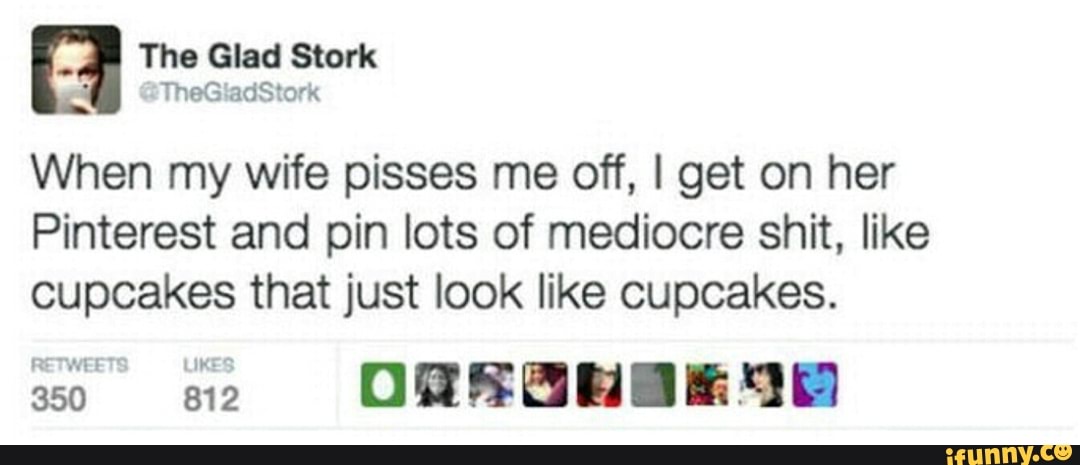The height and width of the screenshot is (465, 1080).
Task: View the 350 retweets count
Action: [x=59, y=398]
